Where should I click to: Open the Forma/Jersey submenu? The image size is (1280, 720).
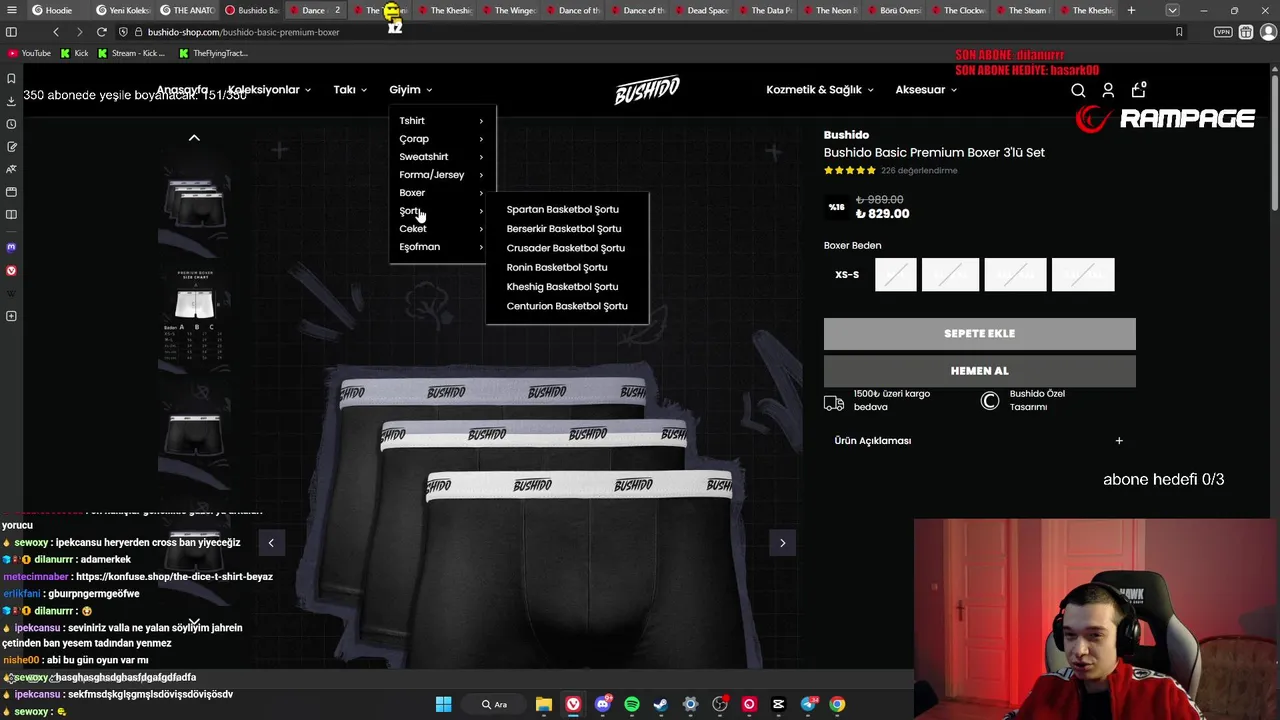[441, 175]
